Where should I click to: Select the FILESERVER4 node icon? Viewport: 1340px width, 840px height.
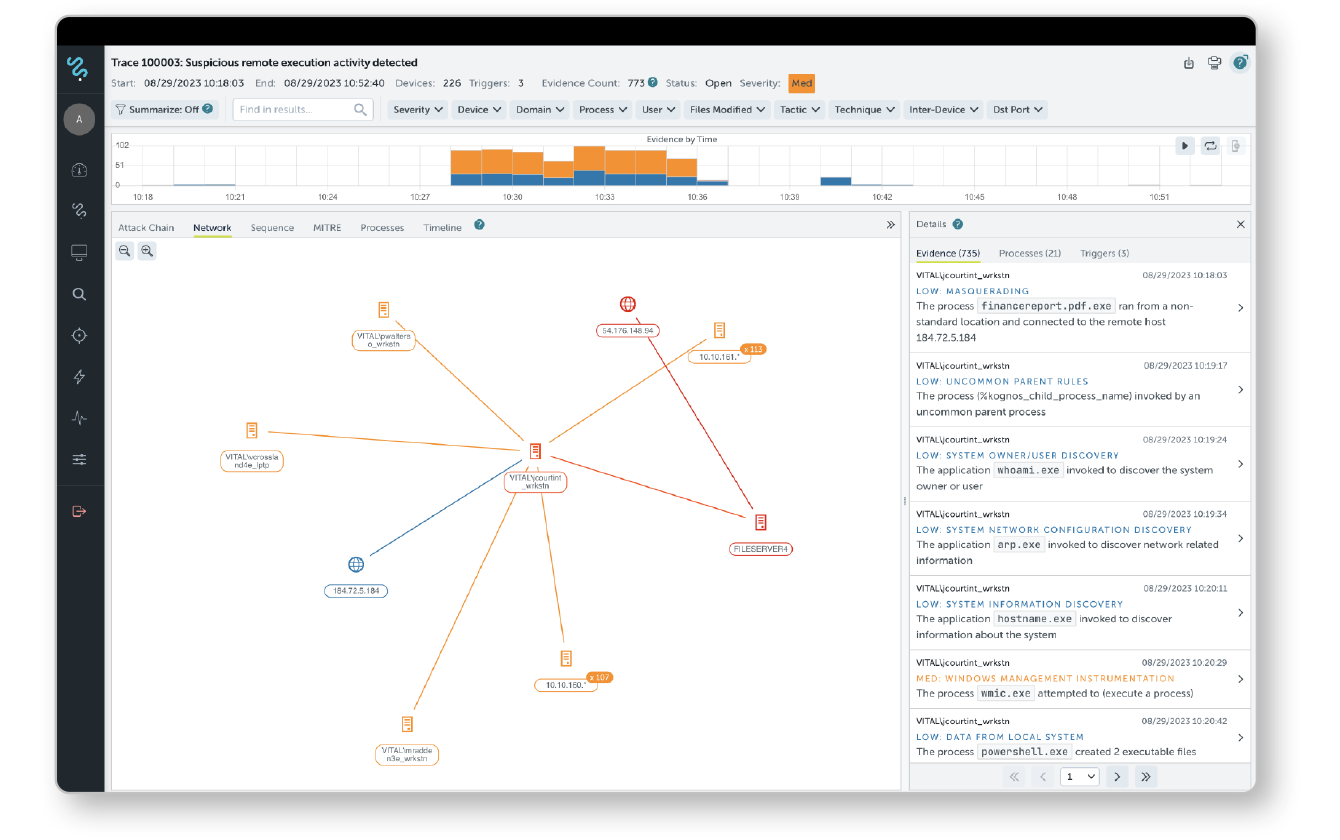coord(761,522)
